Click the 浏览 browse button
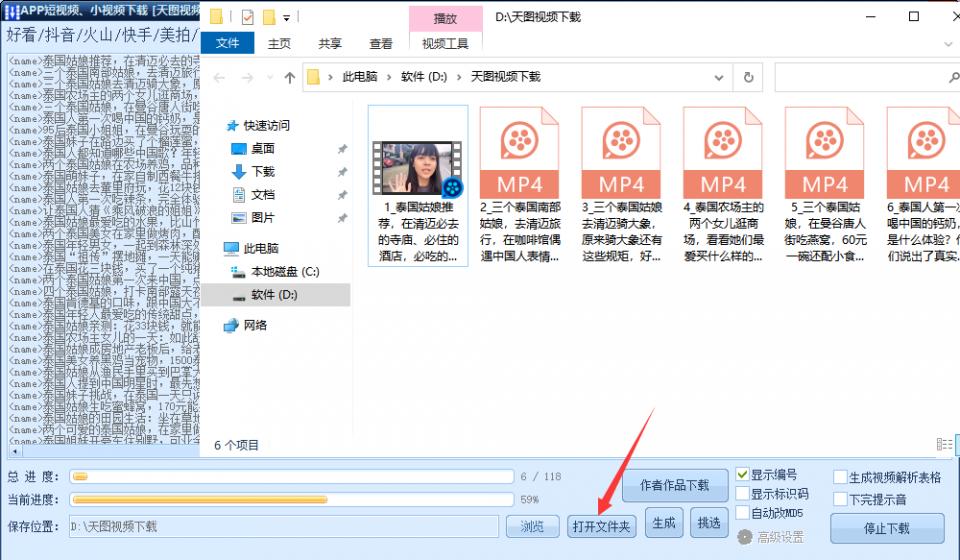This screenshot has width=960, height=560. coord(532,526)
